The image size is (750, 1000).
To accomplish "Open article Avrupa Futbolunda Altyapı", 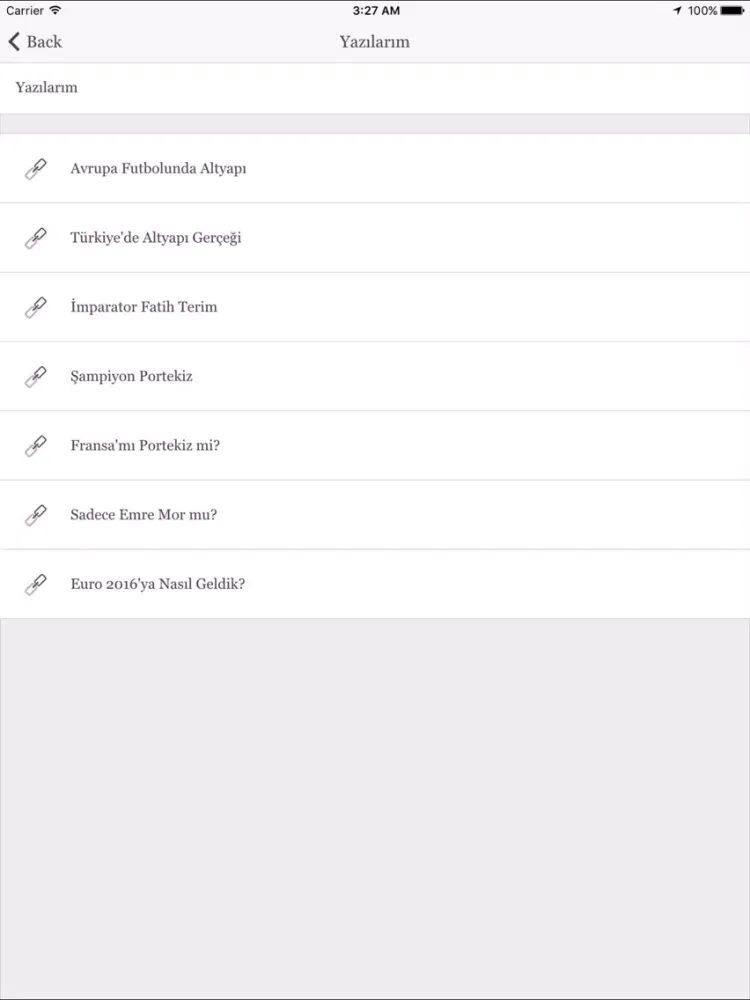I will [375, 168].
